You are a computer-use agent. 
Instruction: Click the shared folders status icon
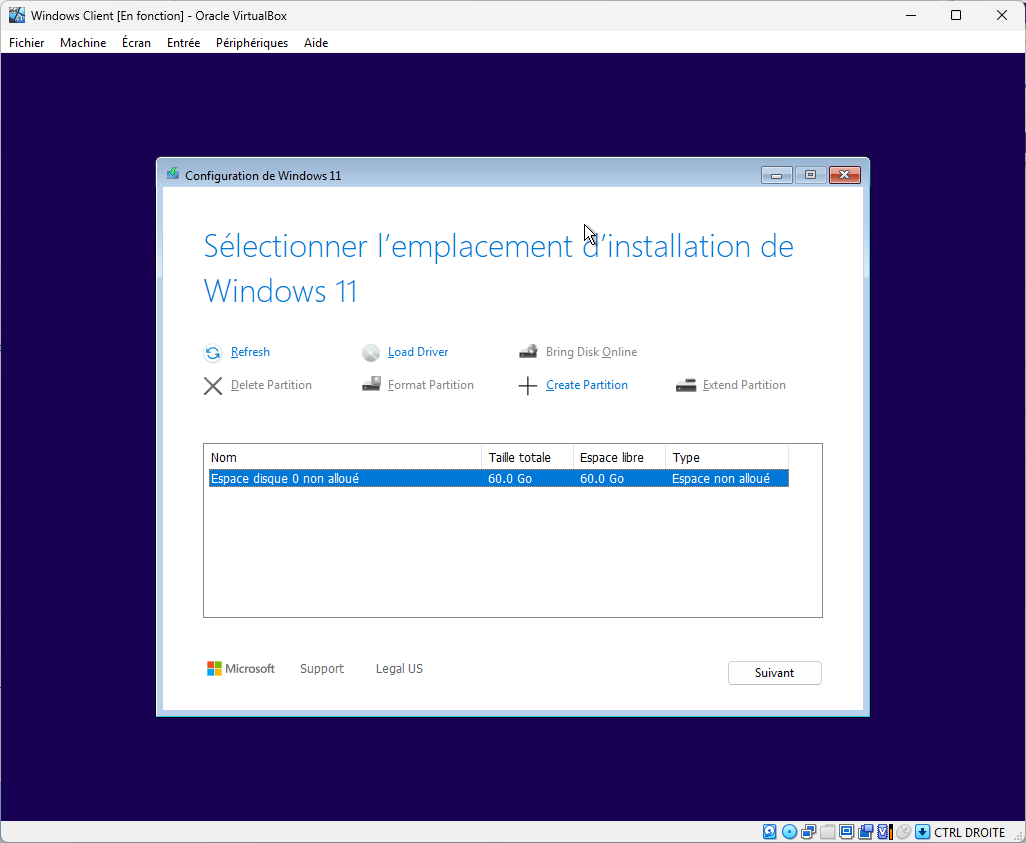828,833
